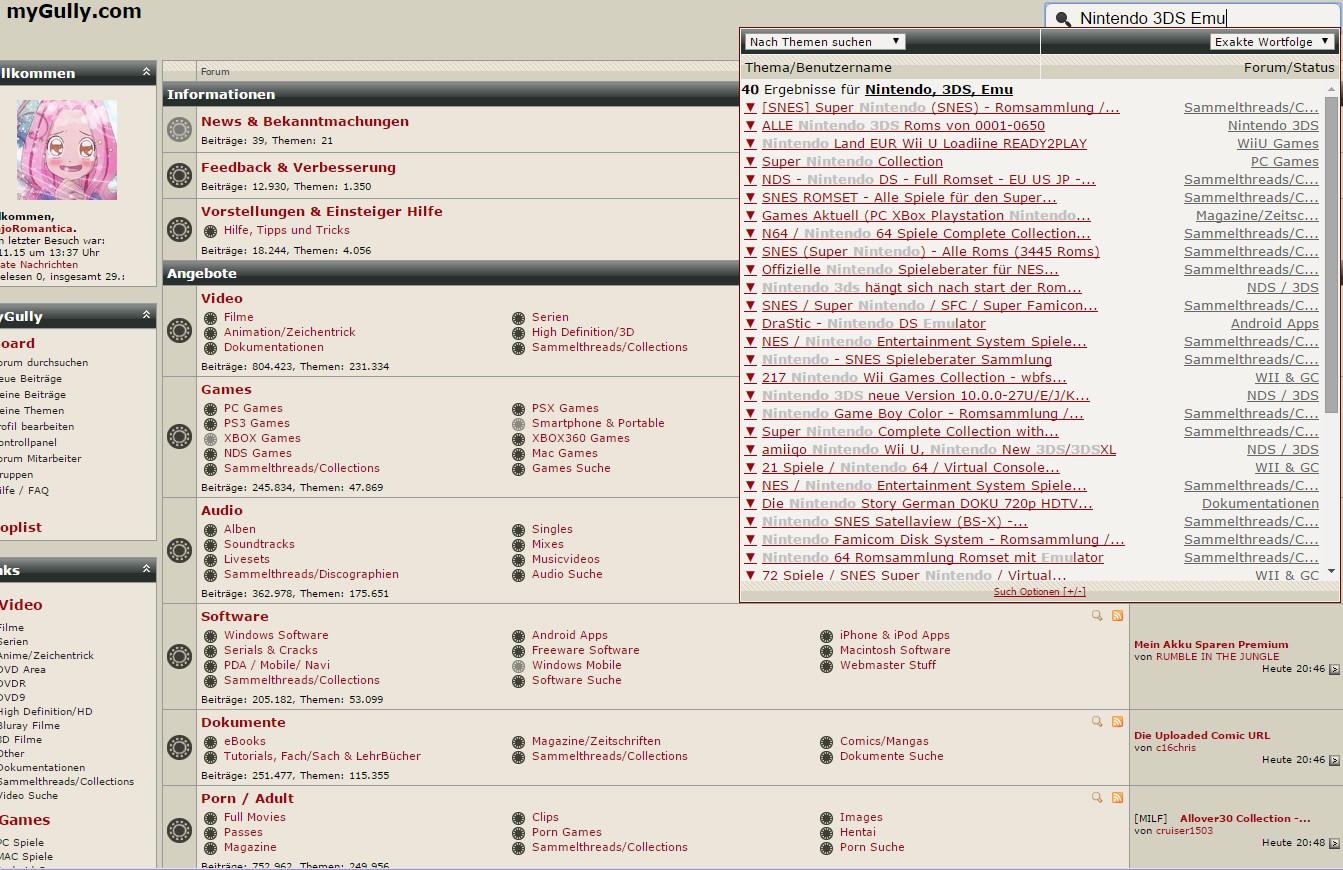Open Toplist in the sidebar
This screenshot has width=1343, height=870.
click(20, 527)
